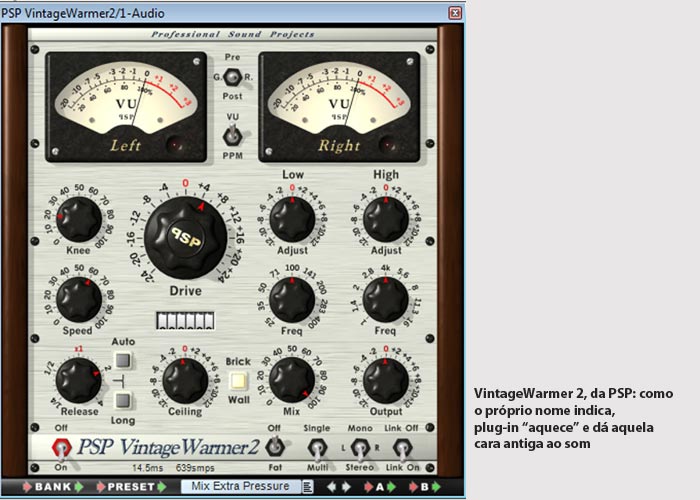700x500 pixels.
Task: Click the red arrow left of A
Action: tap(368, 487)
